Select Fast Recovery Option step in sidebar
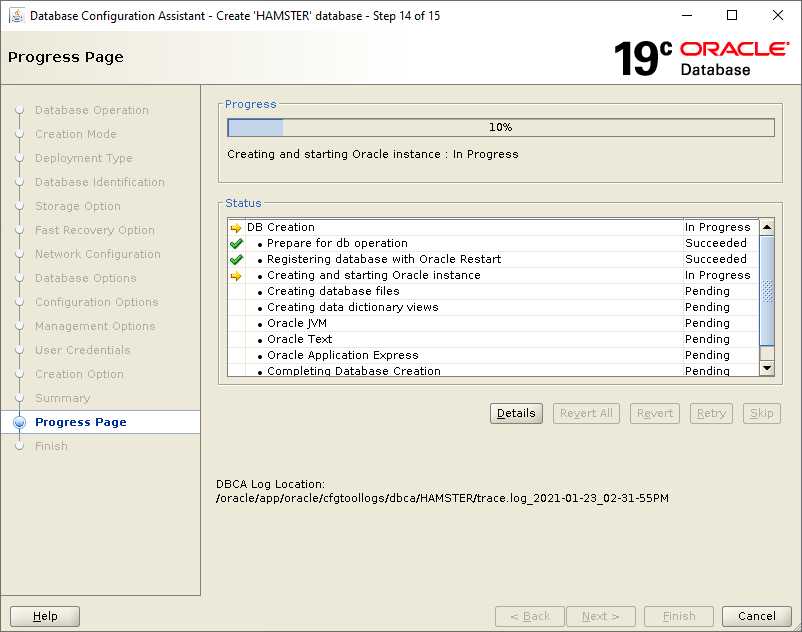802x632 pixels. (x=95, y=230)
